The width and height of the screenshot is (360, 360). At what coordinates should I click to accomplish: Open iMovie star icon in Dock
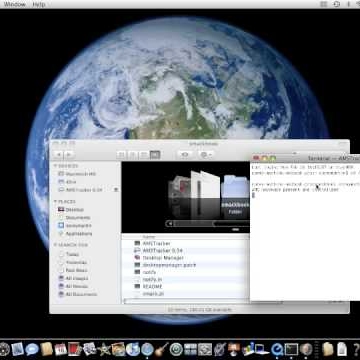tap(104, 349)
